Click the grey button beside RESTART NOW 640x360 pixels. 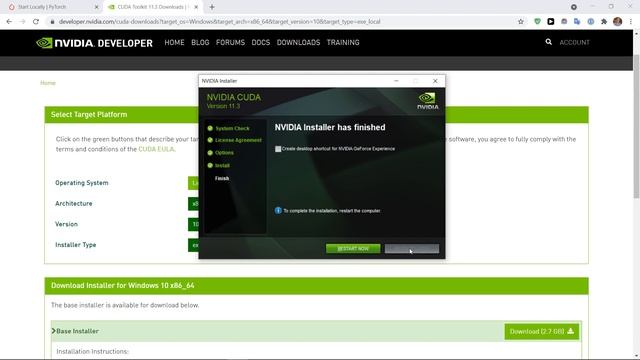click(412, 248)
